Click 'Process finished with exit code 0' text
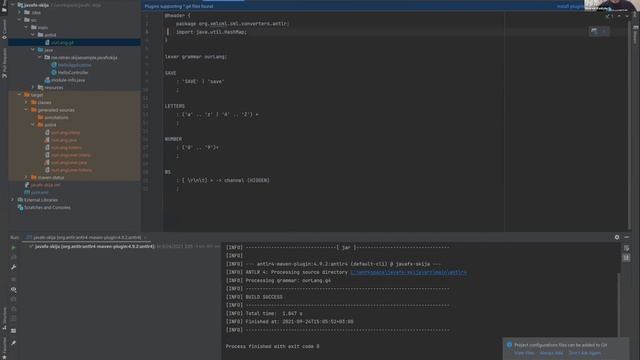Viewport: 640px width, 360px height. pyautogui.click(x=273, y=346)
